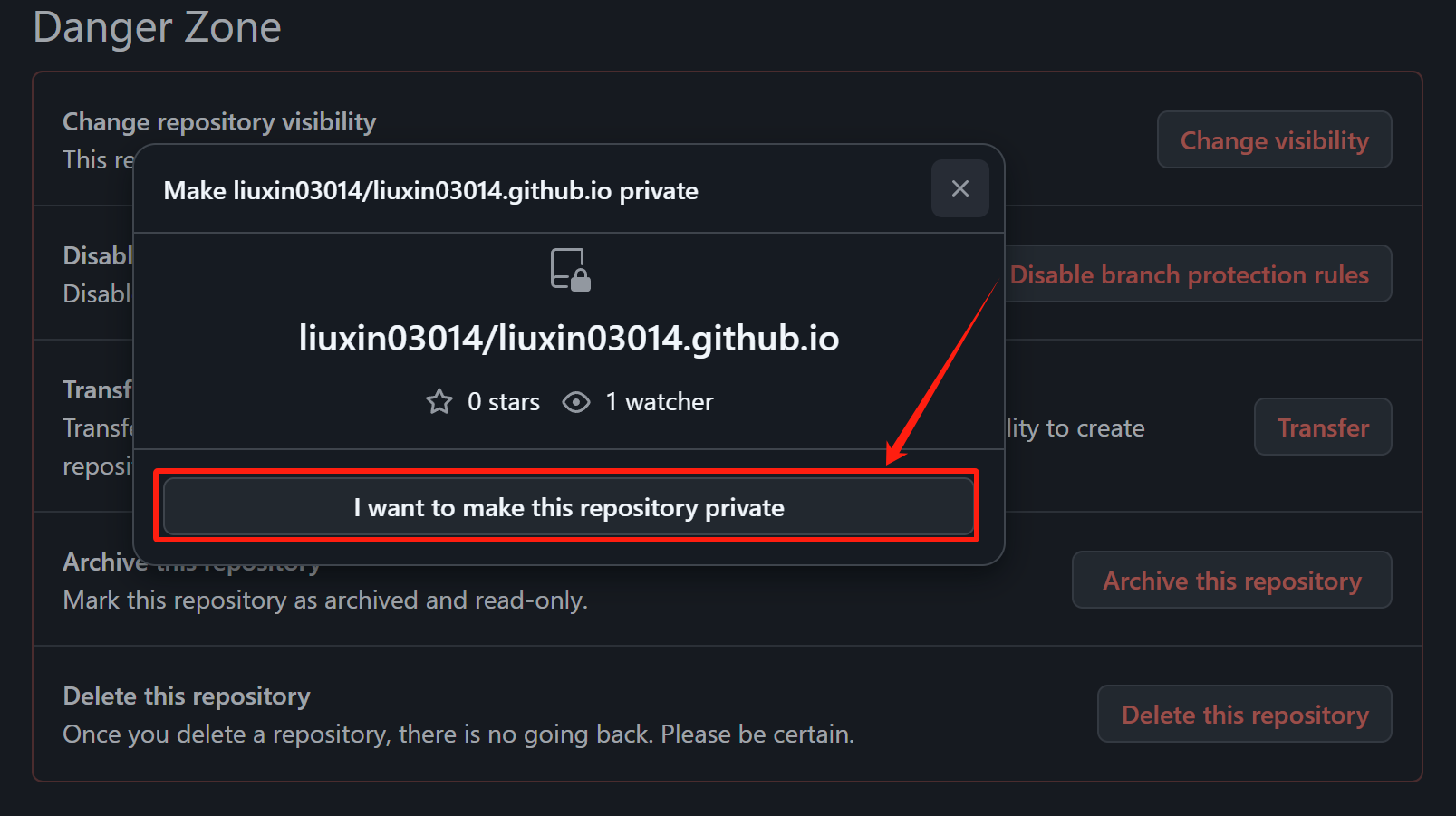Select the Transfer button
This screenshot has width=1456, height=816.
click(x=1323, y=427)
